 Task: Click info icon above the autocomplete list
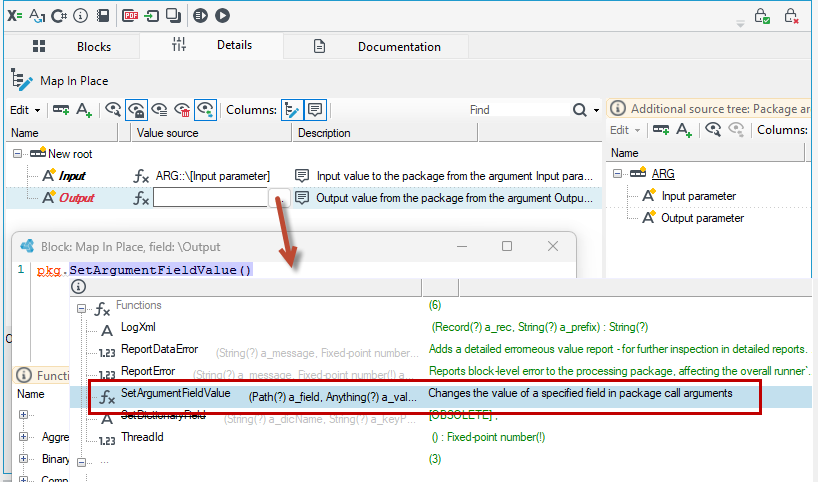point(78,286)
